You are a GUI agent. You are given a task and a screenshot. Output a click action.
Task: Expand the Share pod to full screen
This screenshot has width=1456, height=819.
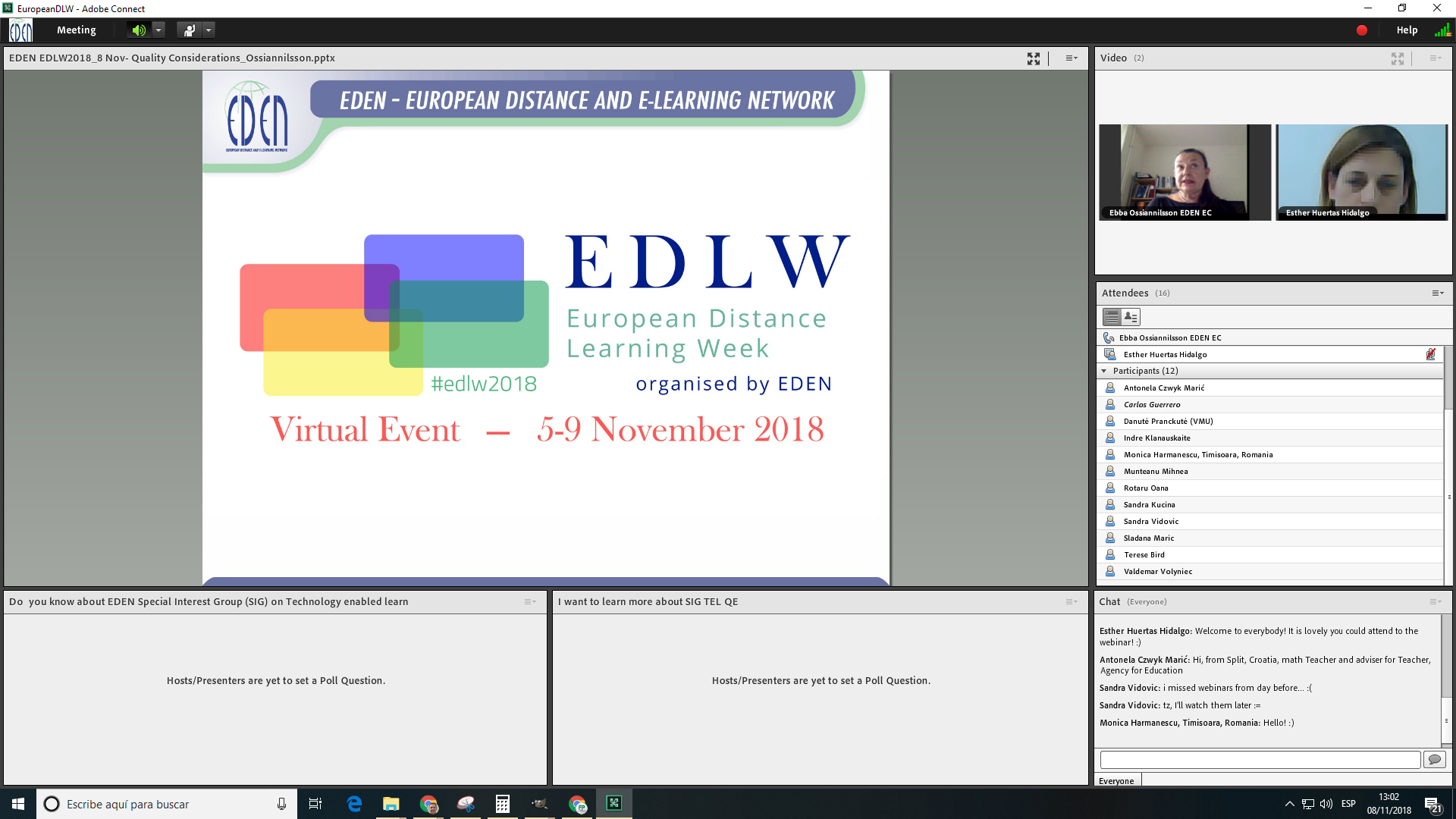1034,58
